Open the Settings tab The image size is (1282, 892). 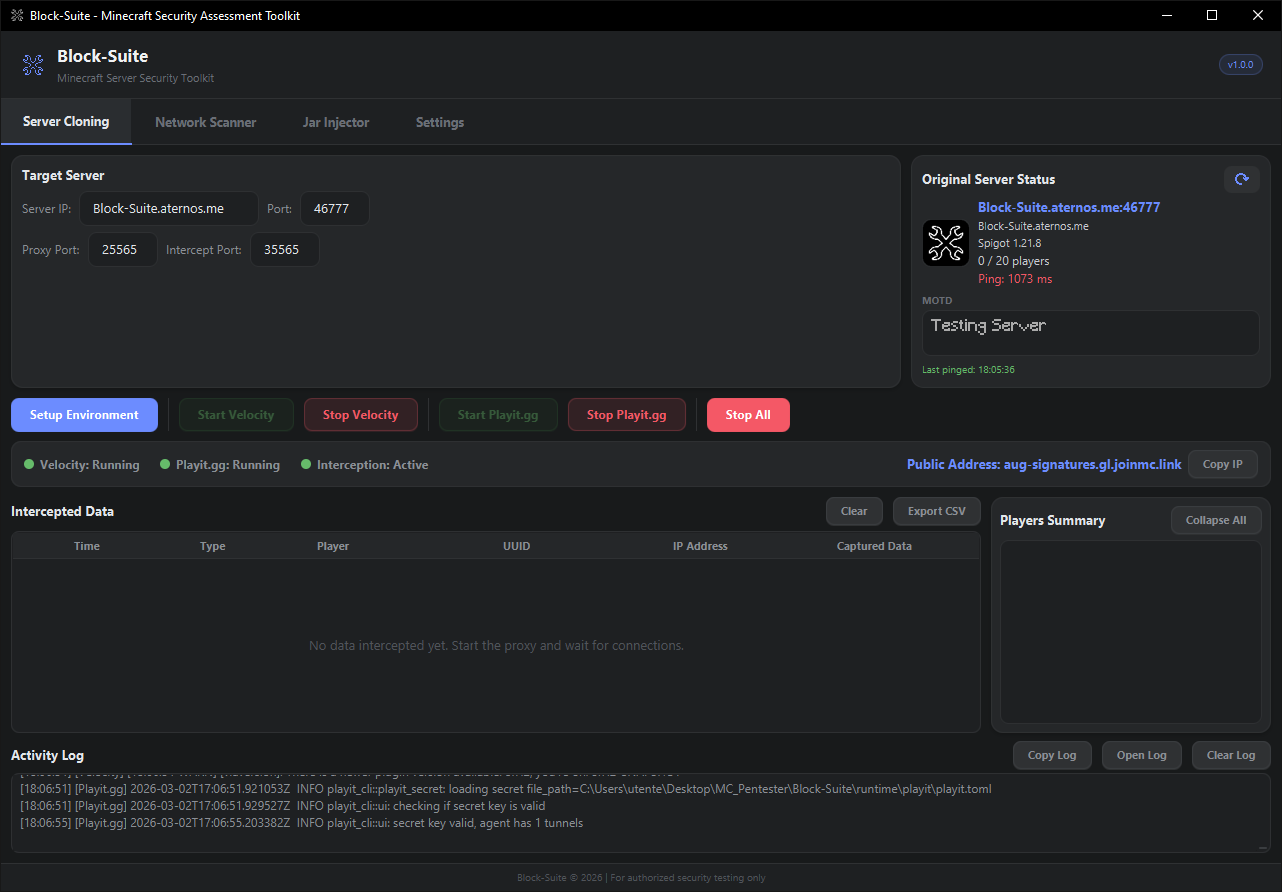pyautogui.click(x=440, y=122)
